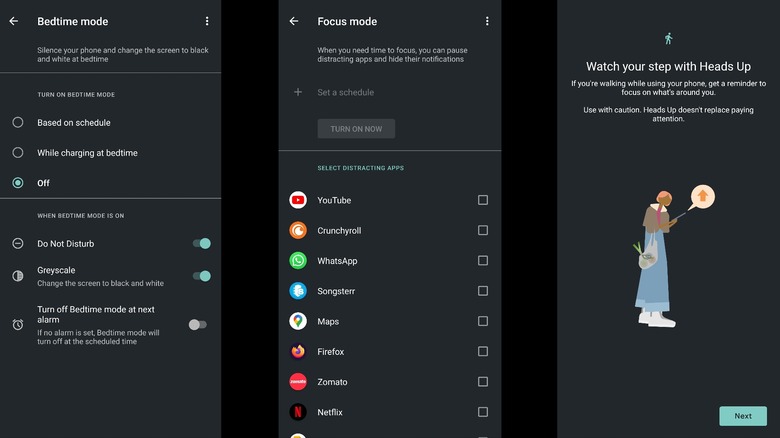
Task: Choose While charging at bedtime
Action: pyautogui.click(x=18, y=153)
